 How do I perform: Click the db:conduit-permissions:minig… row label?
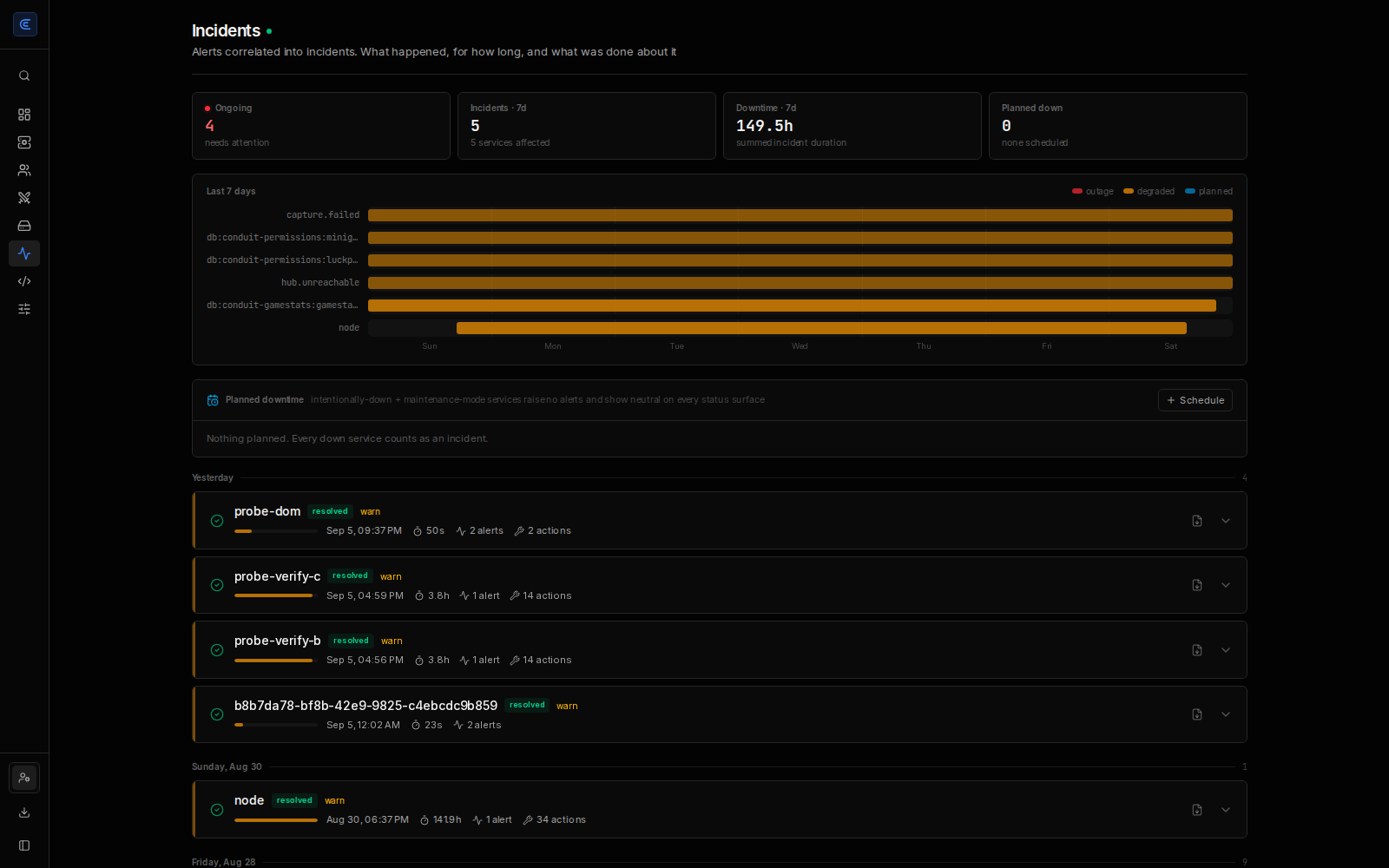tap(282, 238)
